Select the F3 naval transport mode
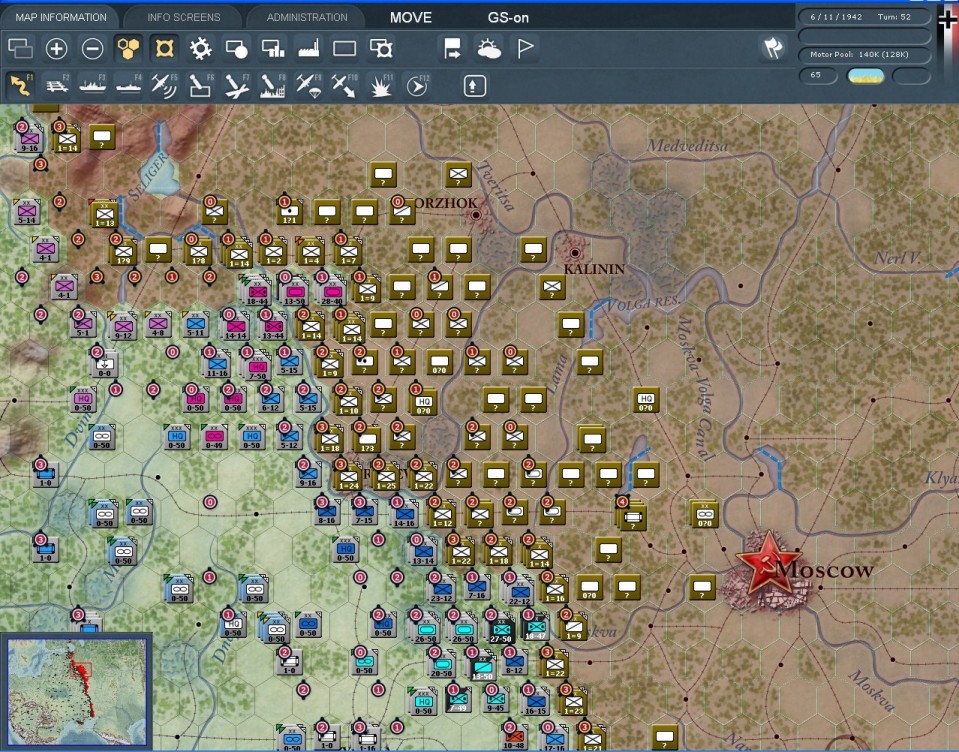Image resolution: width=959 pixels, height=752 pixels. (x=92, y=86)
